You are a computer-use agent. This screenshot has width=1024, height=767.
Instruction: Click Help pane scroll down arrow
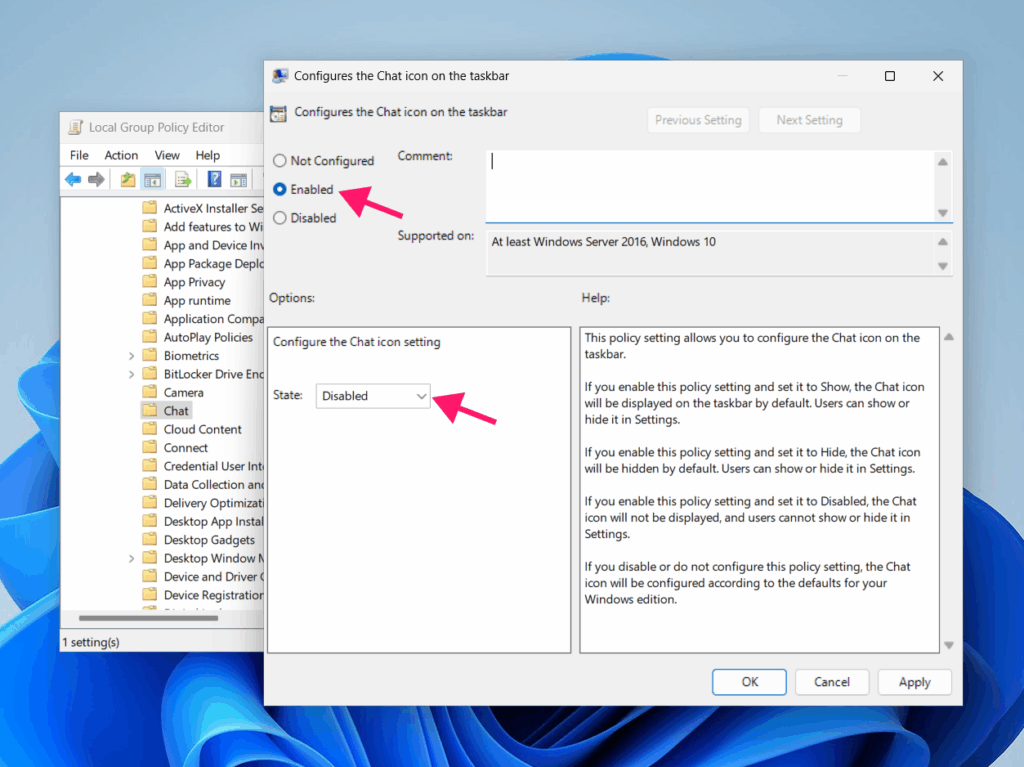[x=949, y=645]
